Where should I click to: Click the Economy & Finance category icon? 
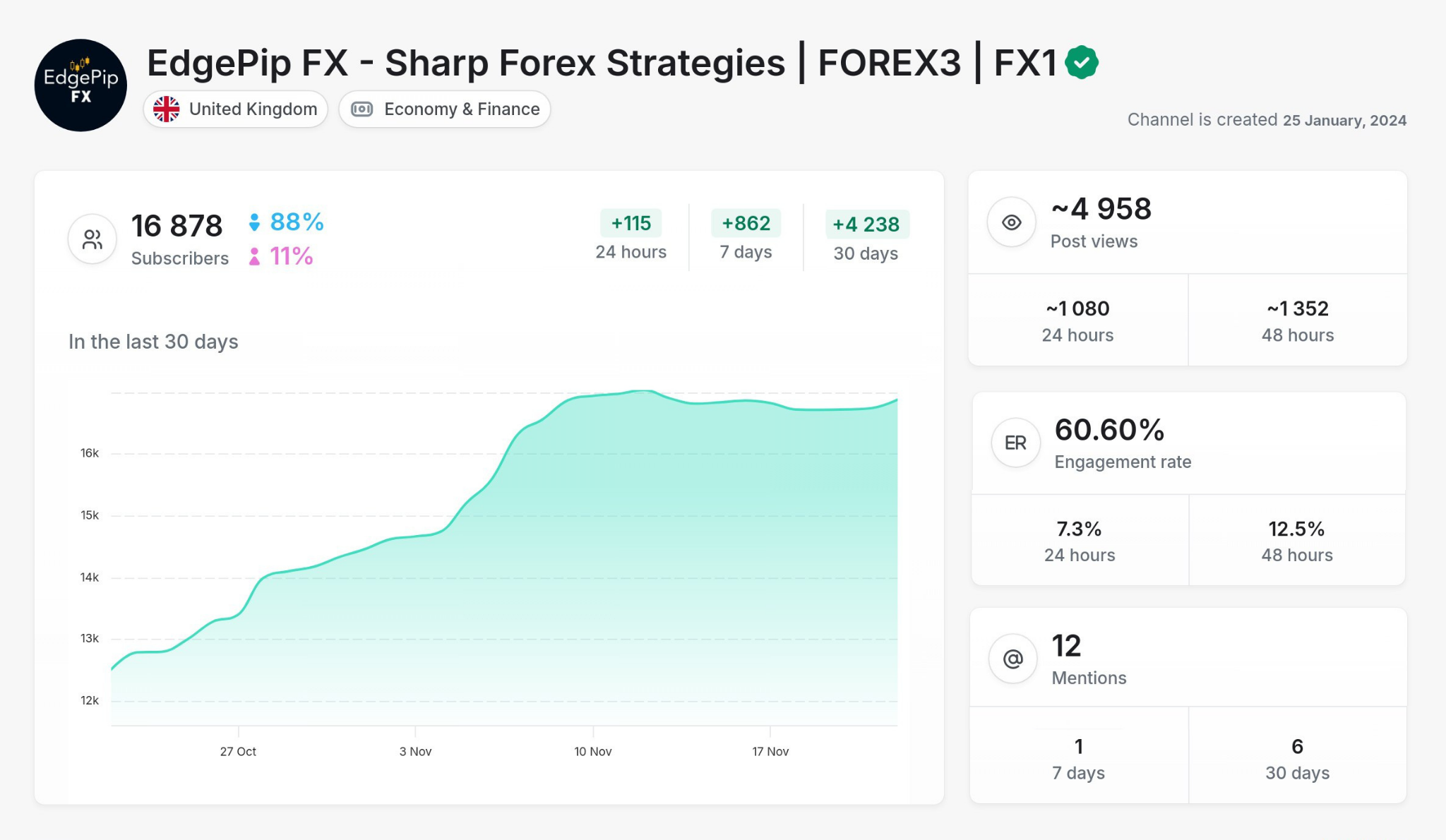click(362, 109)
